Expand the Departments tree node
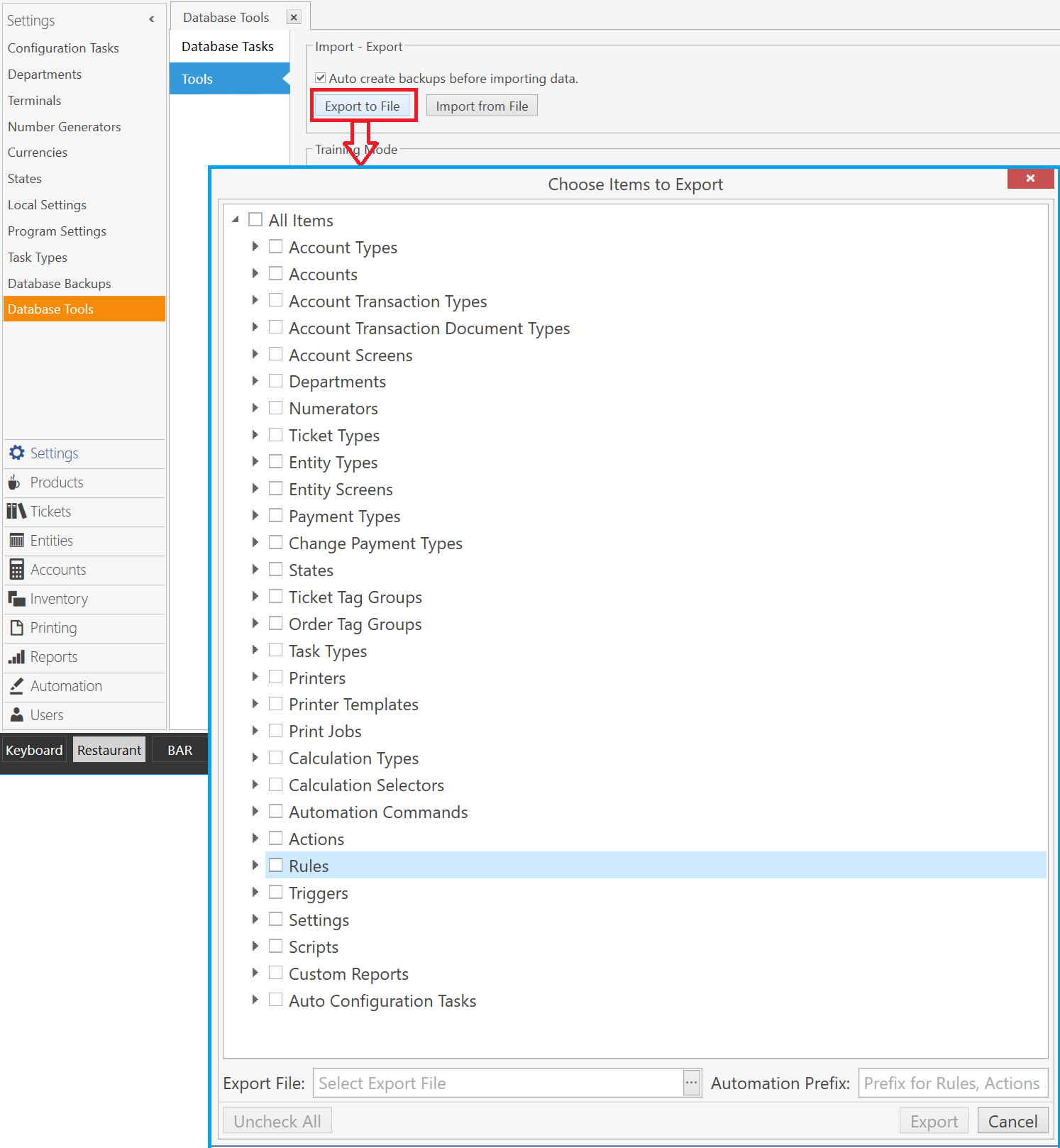 pos(255,381)
